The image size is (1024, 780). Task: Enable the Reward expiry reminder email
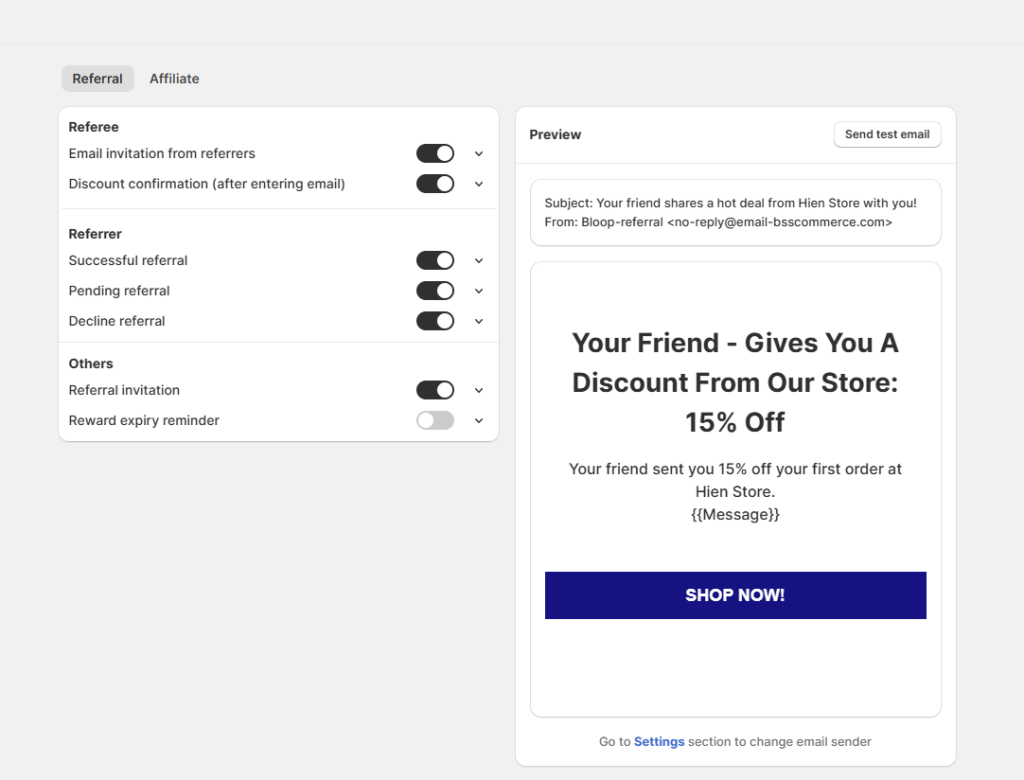tap(435, 420)
